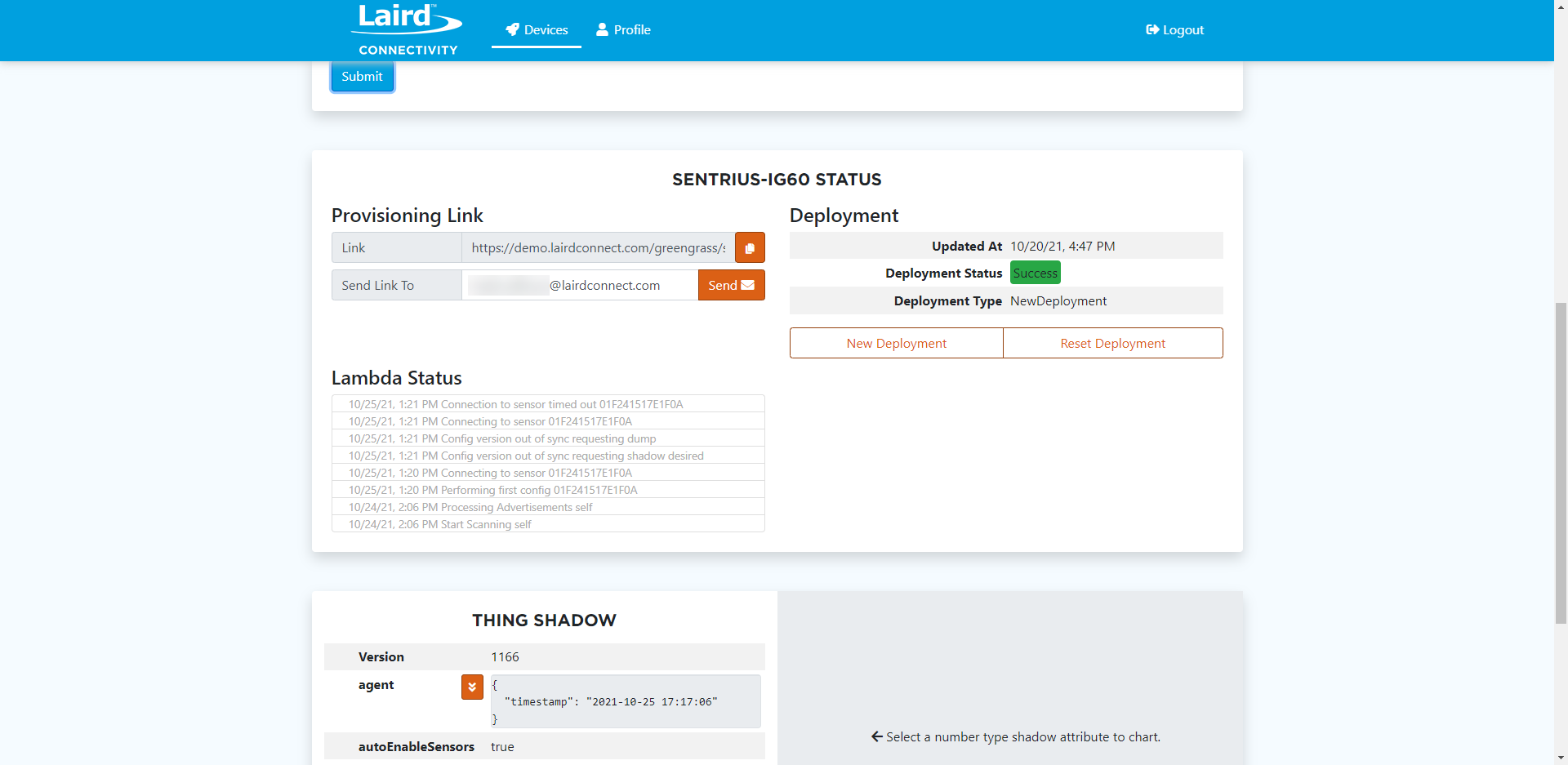Click the rocket icon beside Devices

tap(512, 29)
